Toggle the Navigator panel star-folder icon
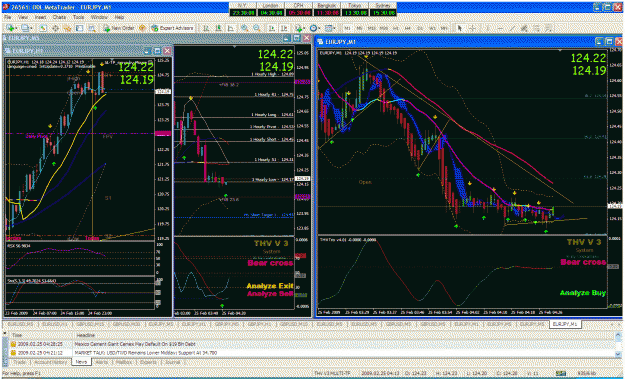 tap(67, 28)
